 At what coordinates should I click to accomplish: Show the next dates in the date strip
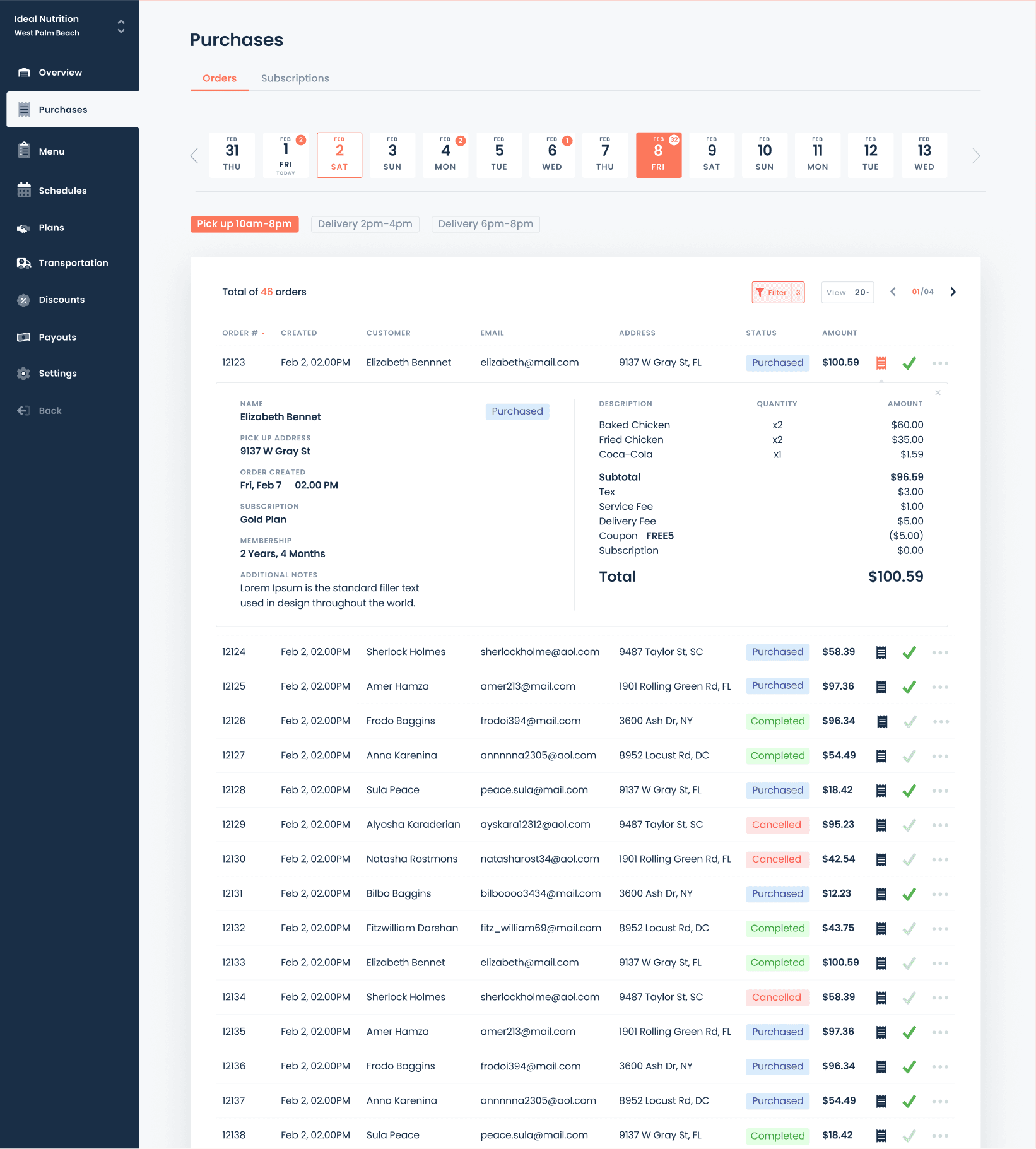[x=976, y=155]
